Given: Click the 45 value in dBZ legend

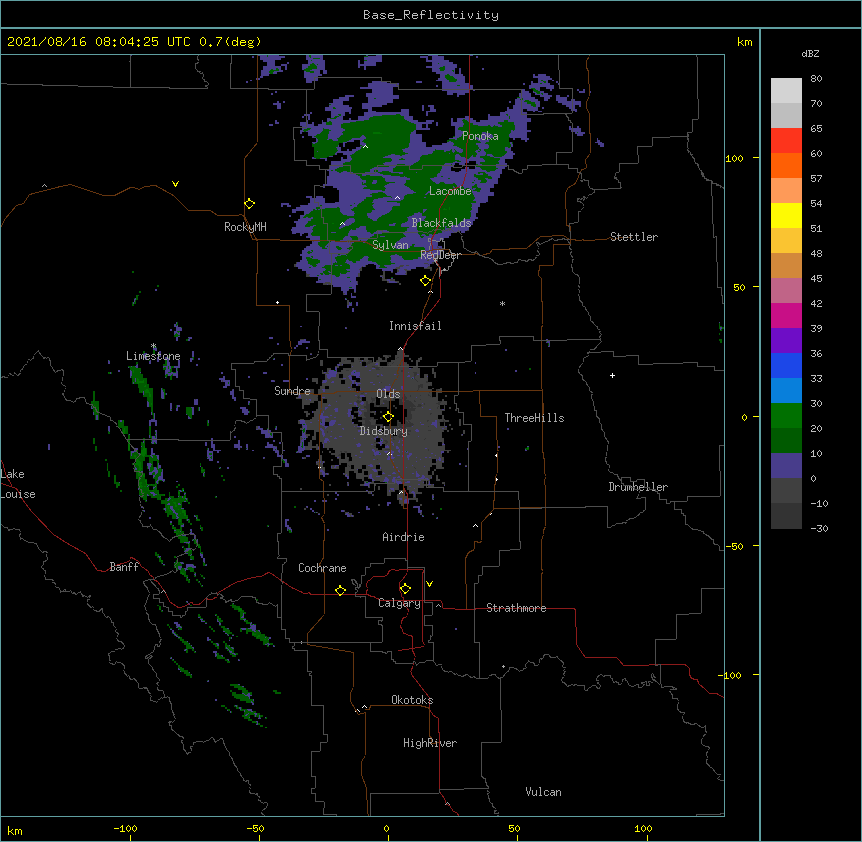Looking at the screenshot, I should point(816,279).
